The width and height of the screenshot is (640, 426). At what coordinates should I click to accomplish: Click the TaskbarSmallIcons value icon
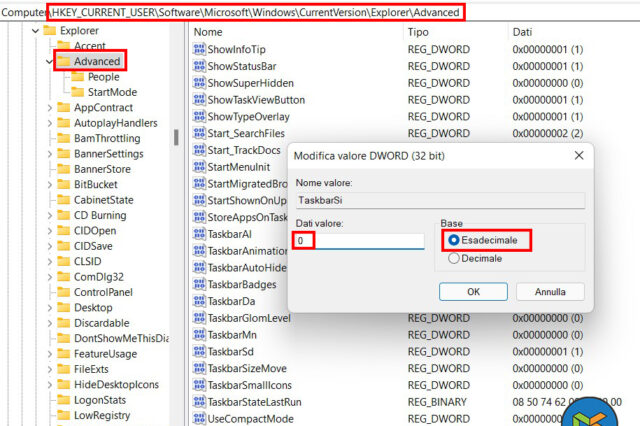[x=199, y=385]
